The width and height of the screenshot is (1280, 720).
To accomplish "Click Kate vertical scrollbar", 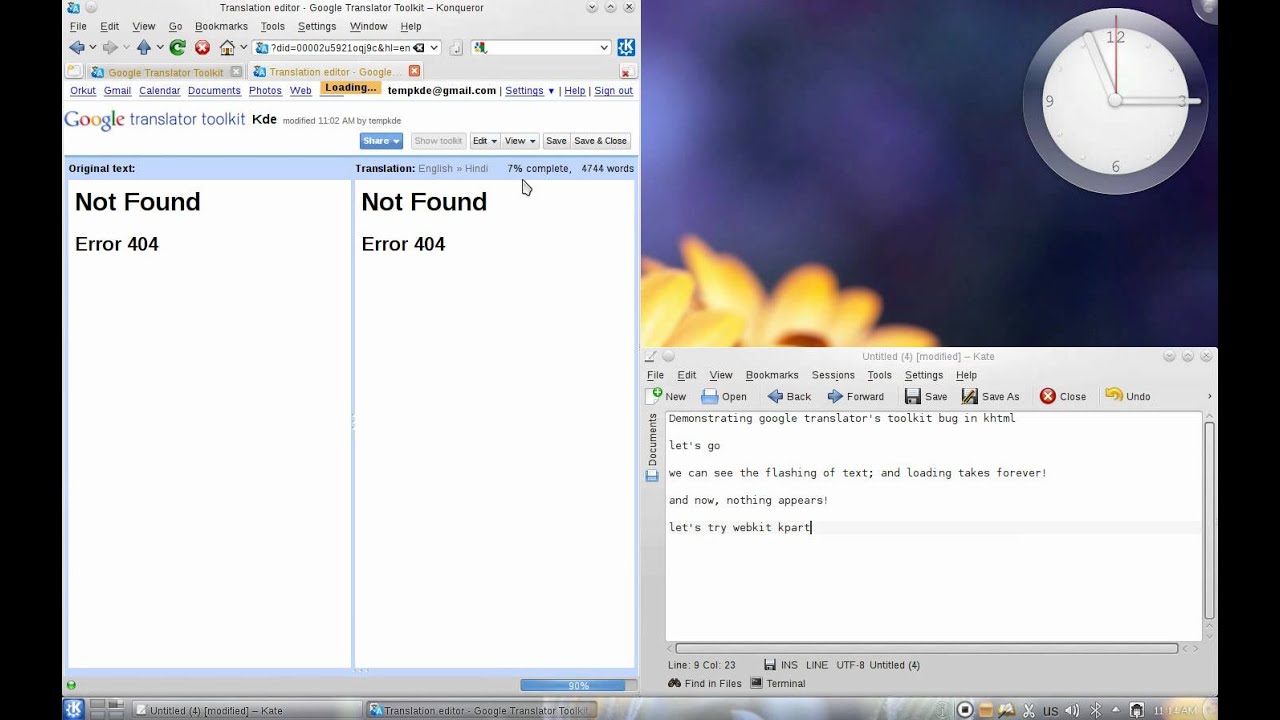I will pyautogui.click(x=1209, y=520).
